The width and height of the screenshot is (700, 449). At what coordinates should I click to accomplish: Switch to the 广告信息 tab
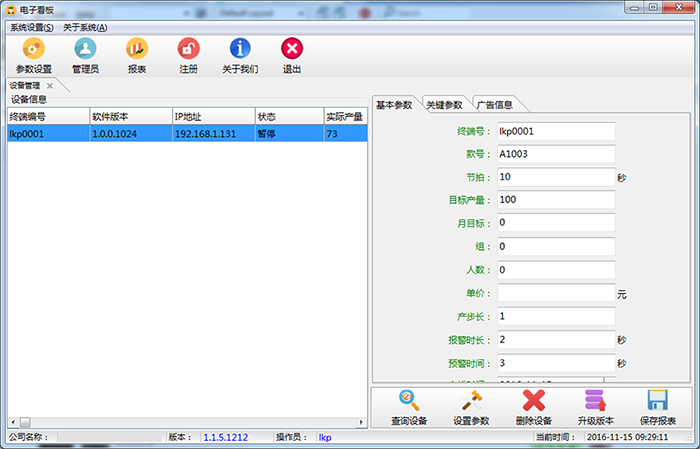(x=494, y=105)
